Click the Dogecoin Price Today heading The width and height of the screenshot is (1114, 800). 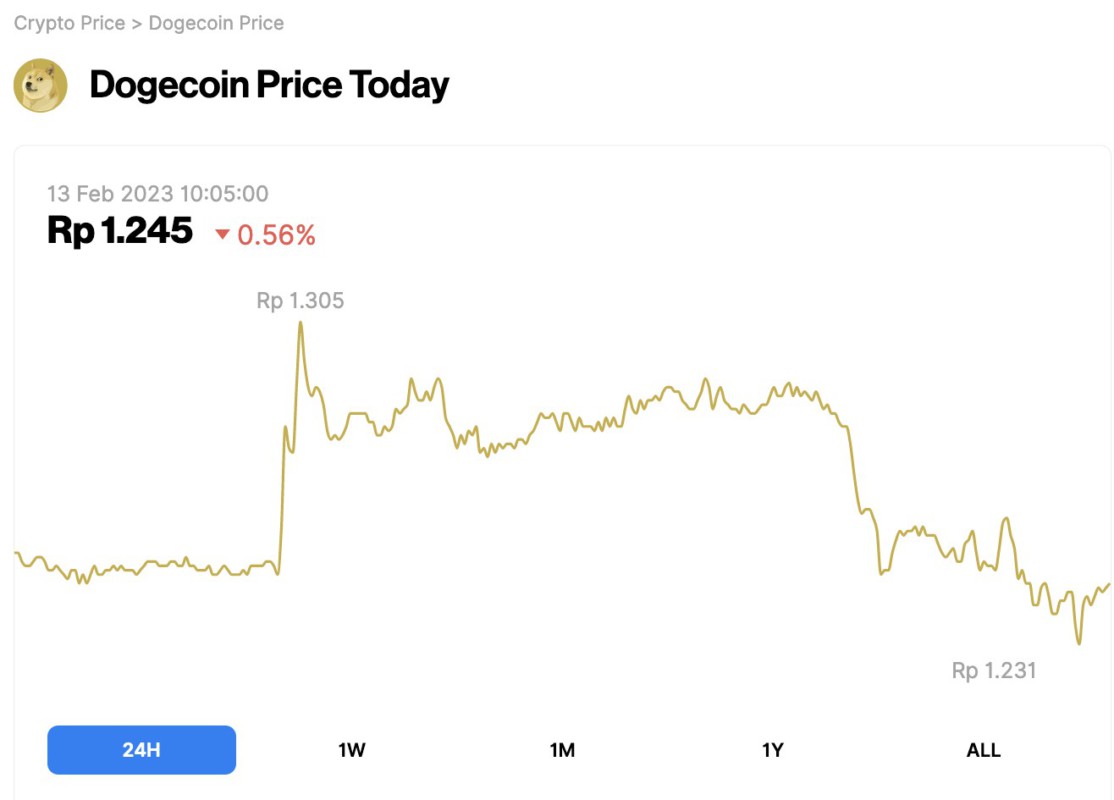pos(268,85)
